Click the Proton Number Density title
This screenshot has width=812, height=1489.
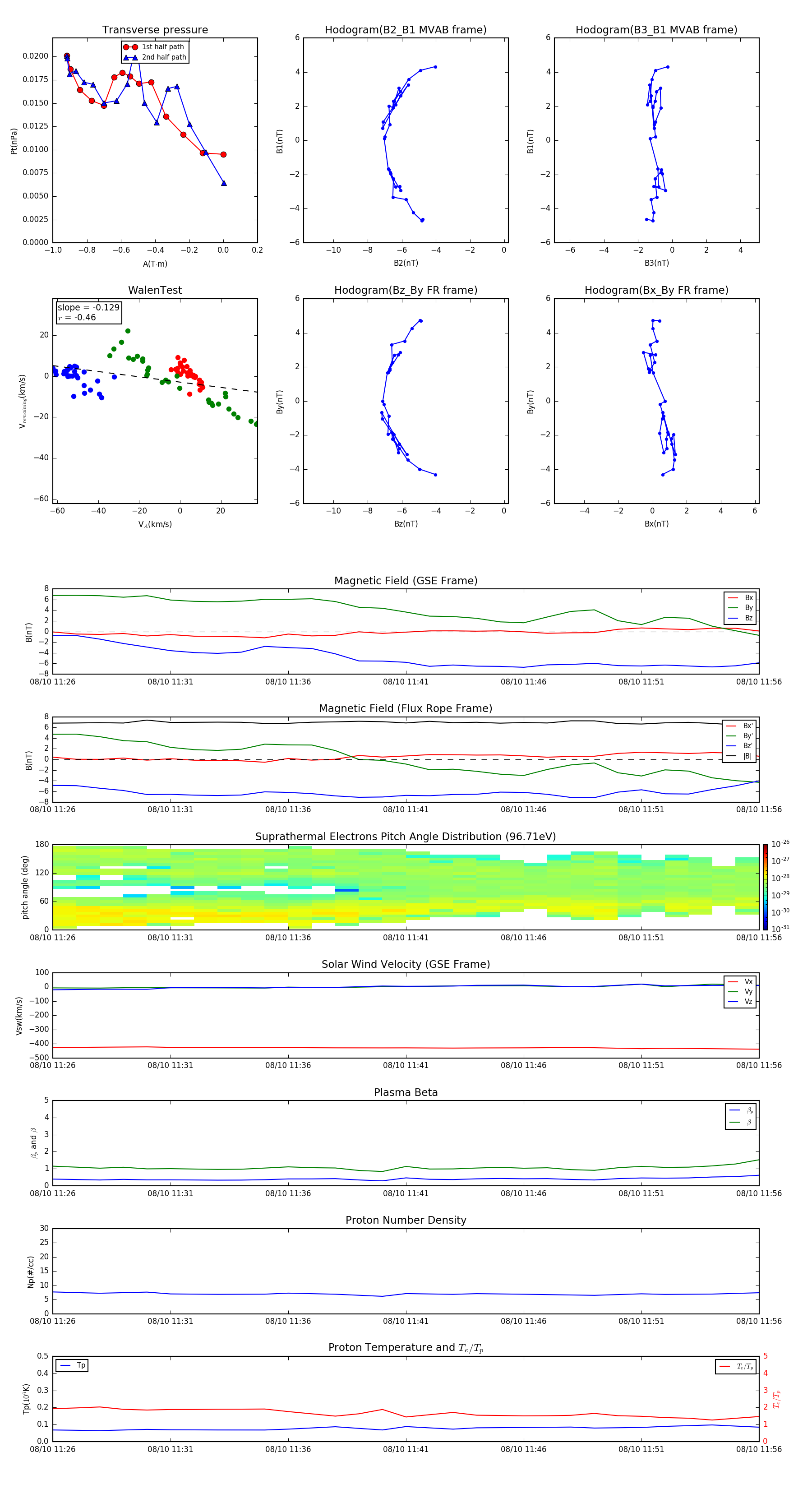406,1220
